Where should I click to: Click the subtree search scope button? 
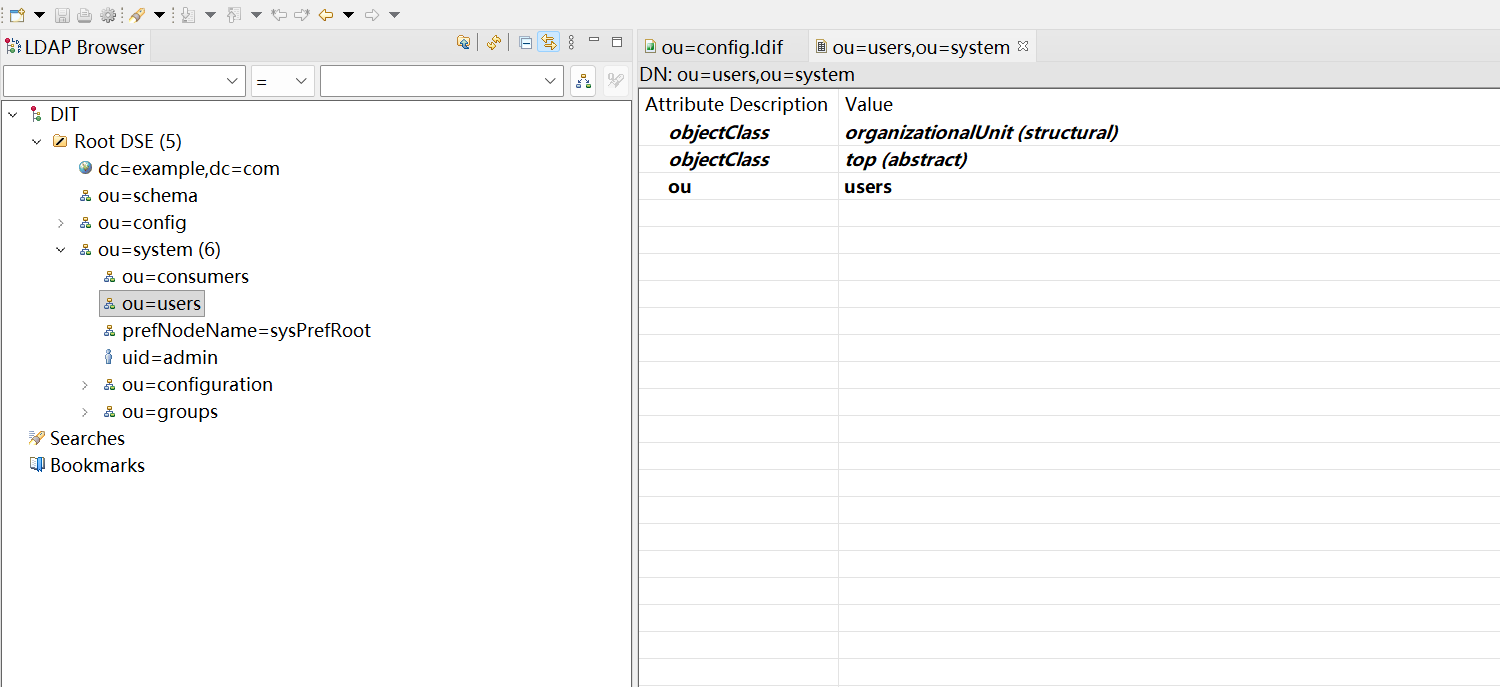[x=583, y=81]
